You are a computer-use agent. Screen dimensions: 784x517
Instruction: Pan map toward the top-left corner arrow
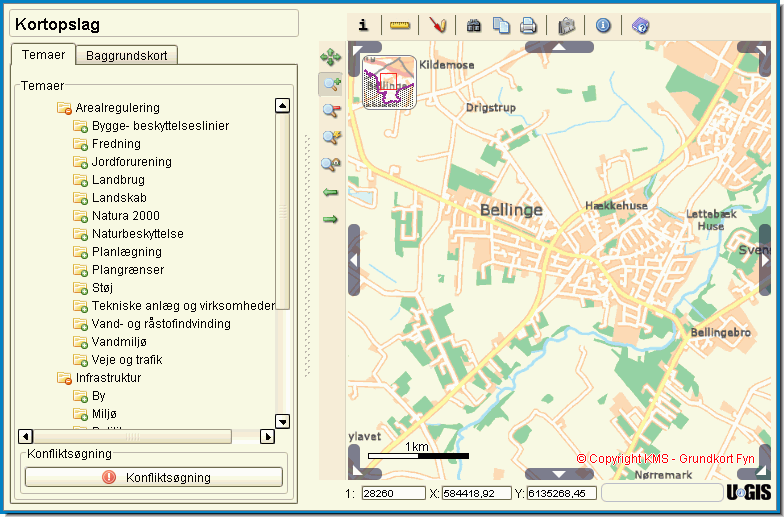pos(358,52)
